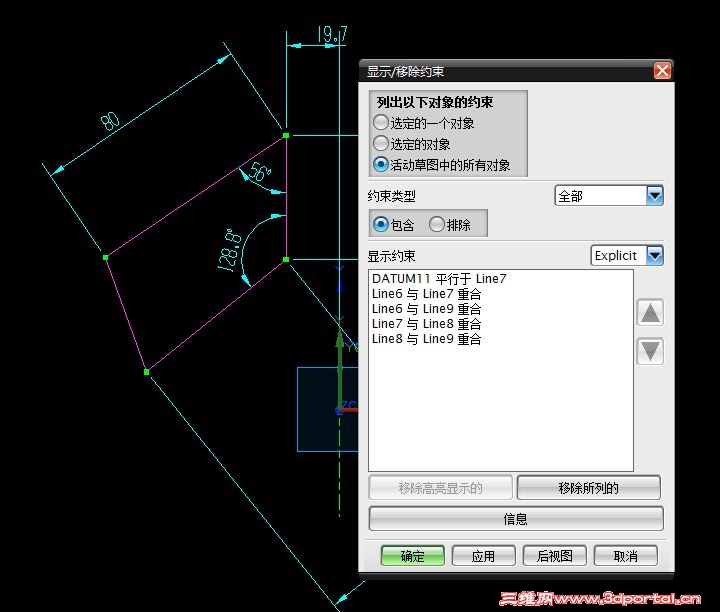Click the 80 dimension in sketch
The image size is (720, 612).
pos(110,121)
